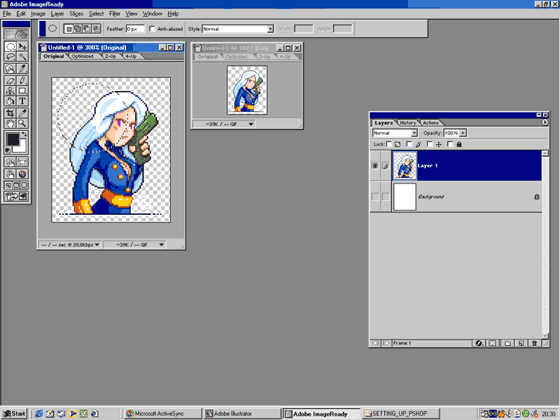Switch to the 2-Up tab in 300% window

click(110, 56)
